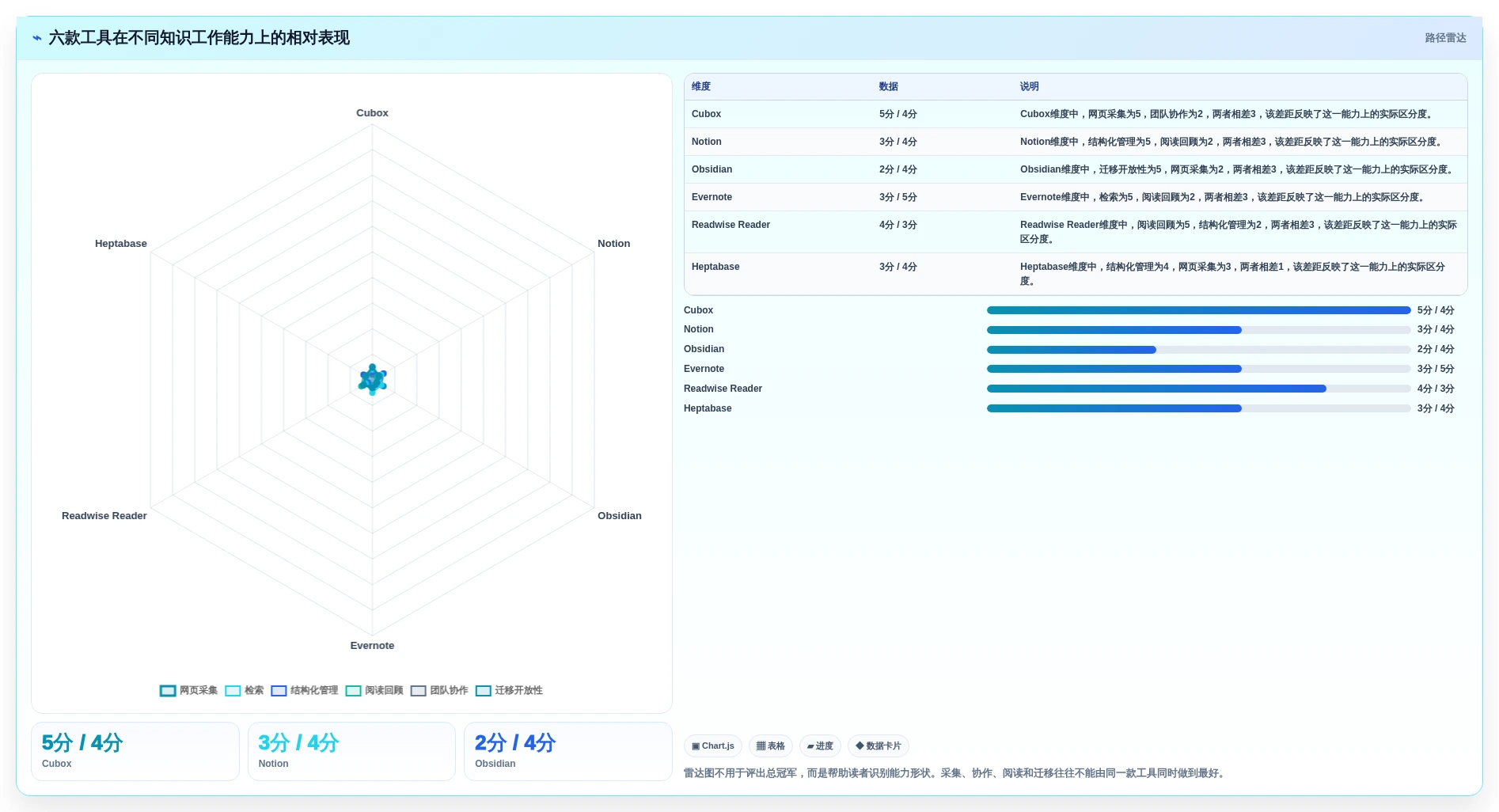Toggle the 迁移开放性 legend item
The width and height of the screenshot is (1499, 812).
(x=509, y=691)
